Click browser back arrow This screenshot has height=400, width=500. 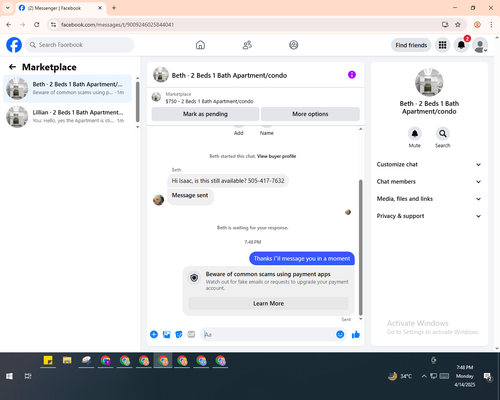point(9,25)
